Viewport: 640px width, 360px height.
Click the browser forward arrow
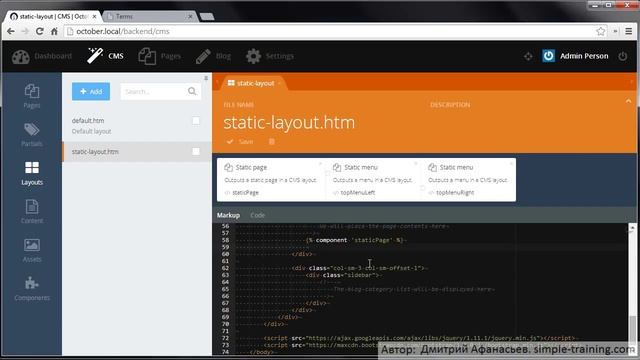pyautogui.click(x=25, y=31)
